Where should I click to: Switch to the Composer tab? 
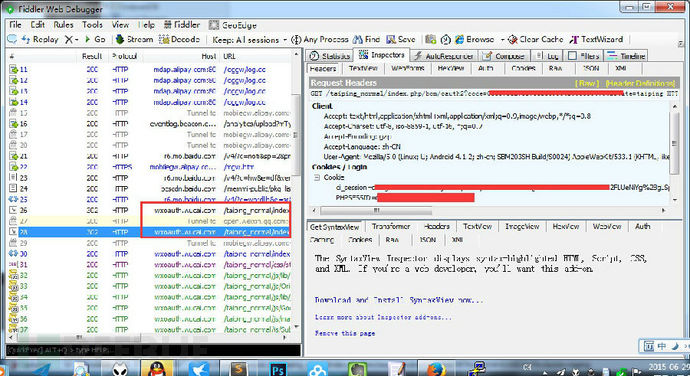point(503,56)
